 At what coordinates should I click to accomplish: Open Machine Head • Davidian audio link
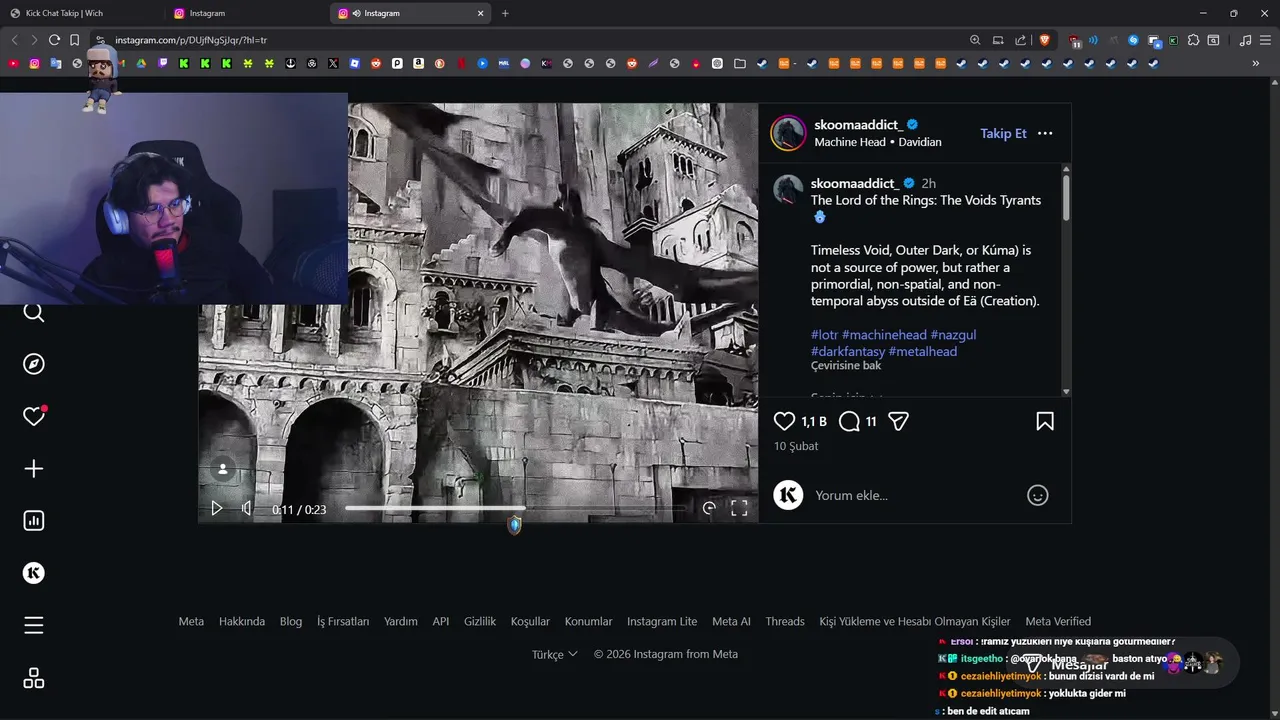point(878,142)
